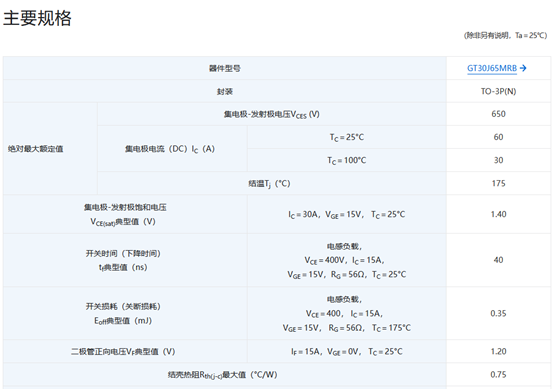The image size is (554, 389).
Task: Click the 结温Tj (°C) label cell
Action: pos(272,183)
